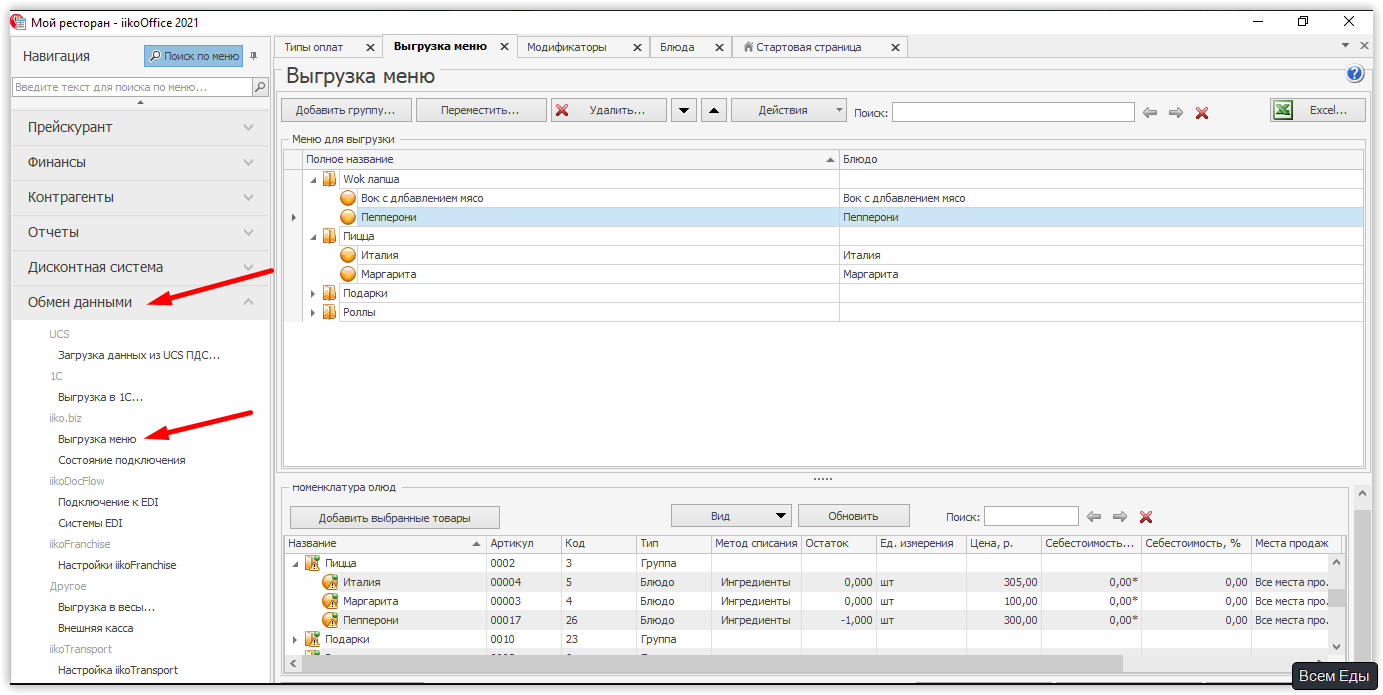Open Настройки iikoFranchise link

point(117,565)
